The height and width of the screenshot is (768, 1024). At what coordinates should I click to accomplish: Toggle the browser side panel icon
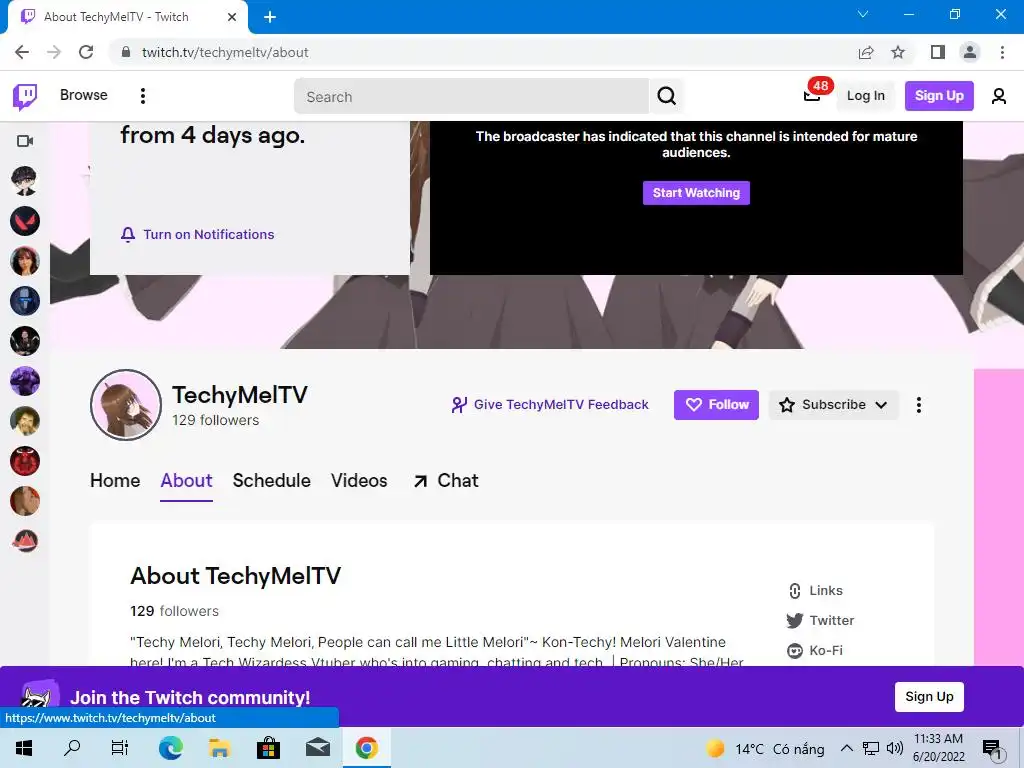(938, 52)
